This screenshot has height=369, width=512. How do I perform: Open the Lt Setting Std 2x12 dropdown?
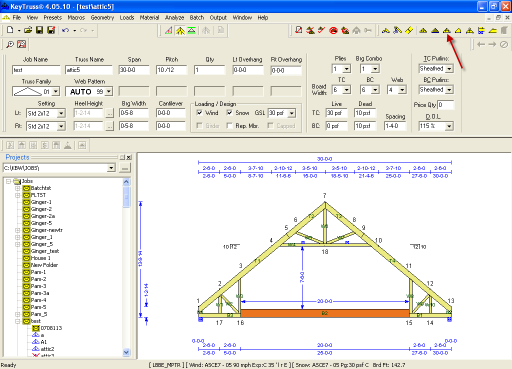pyautogui.click(x=61, y=114)
